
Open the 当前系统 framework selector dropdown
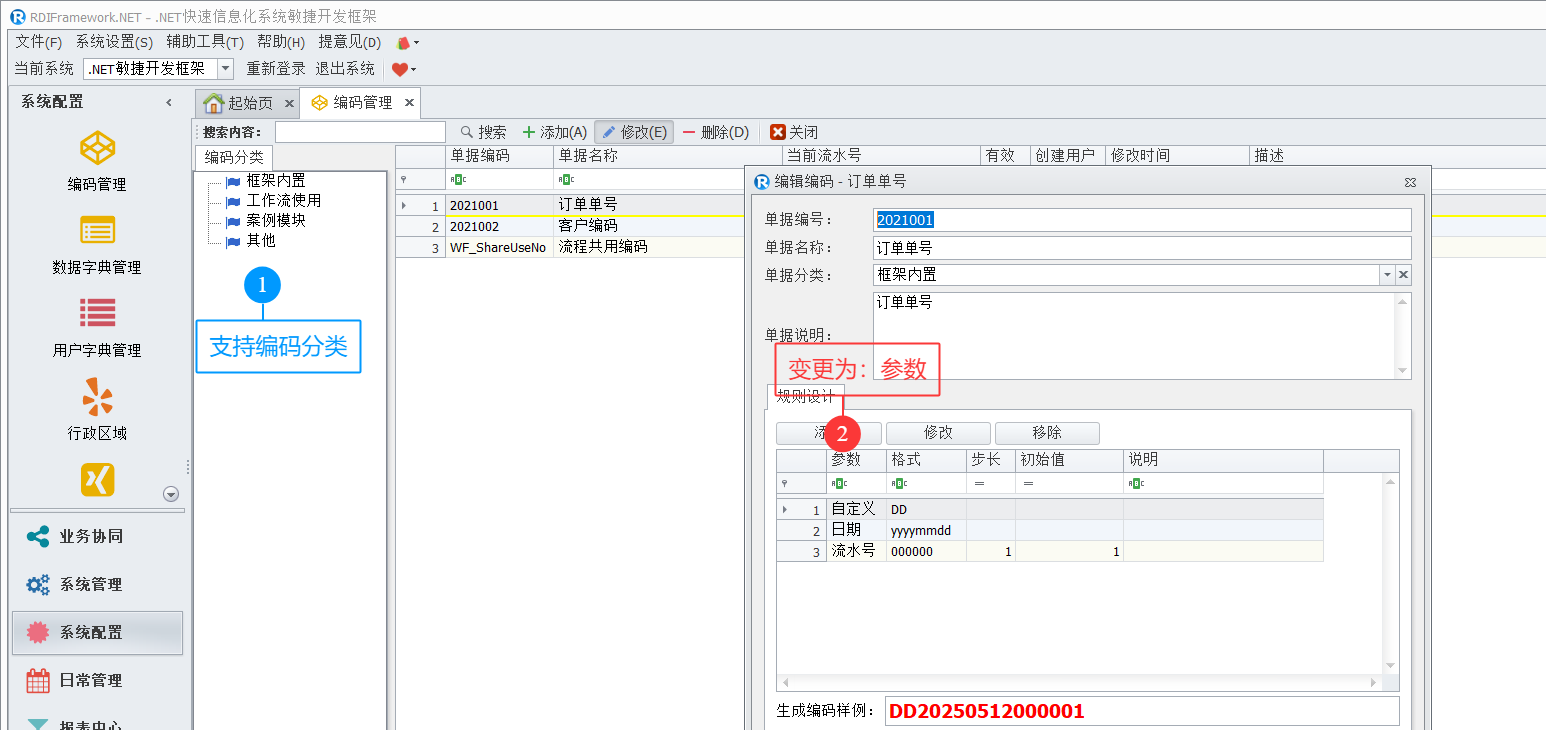coord(225,68)
